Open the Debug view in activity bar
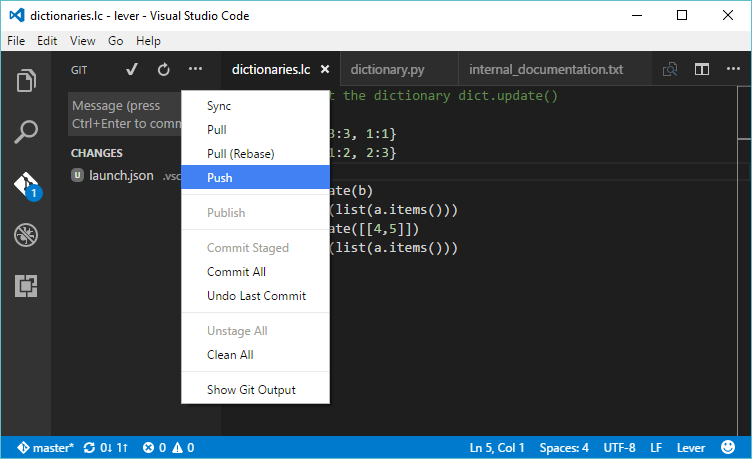Image resolution: width=752 pixels, height=459 pixels. (x=26, y=236)
